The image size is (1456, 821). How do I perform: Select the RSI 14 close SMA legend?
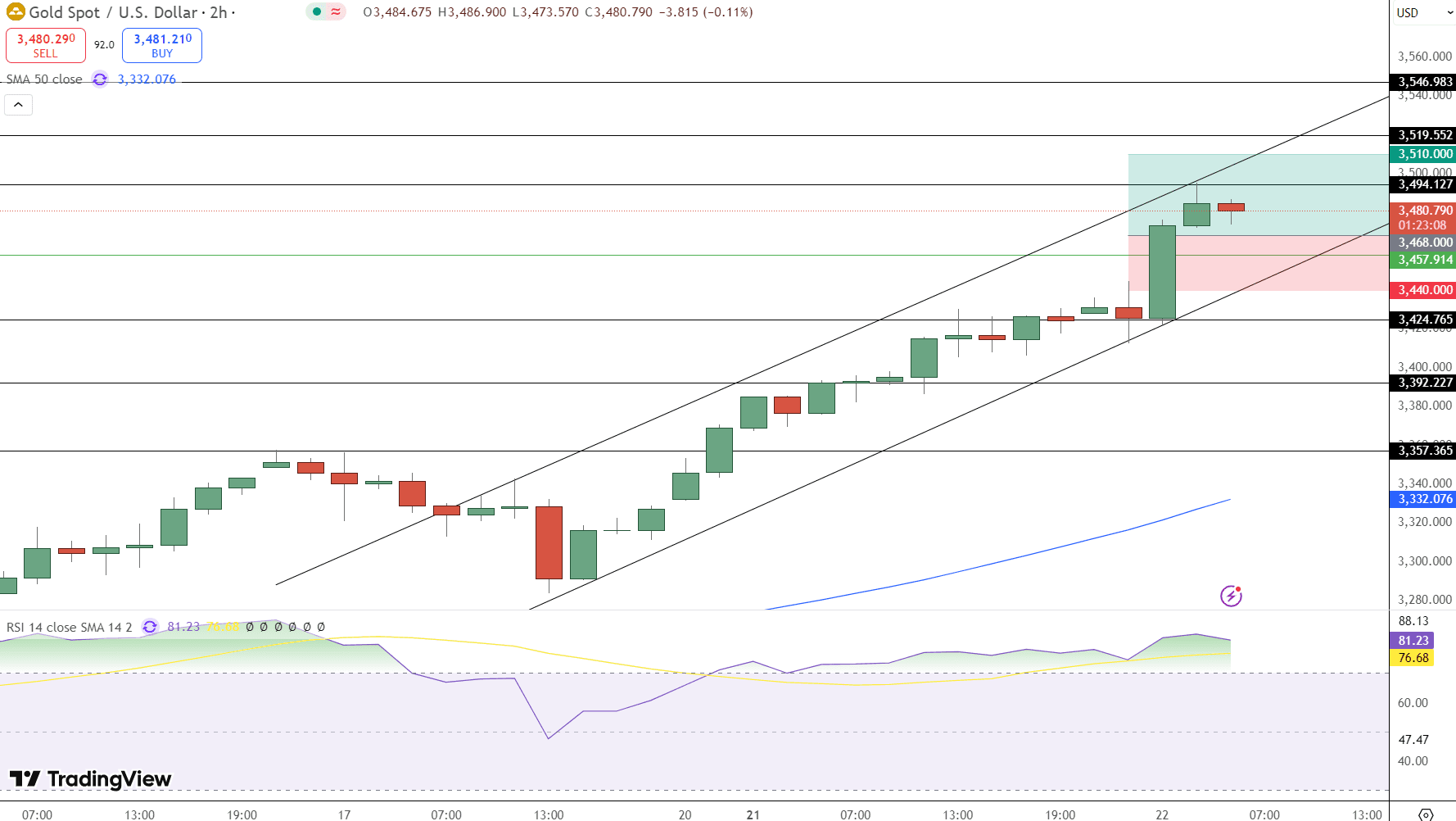point(70,627)
